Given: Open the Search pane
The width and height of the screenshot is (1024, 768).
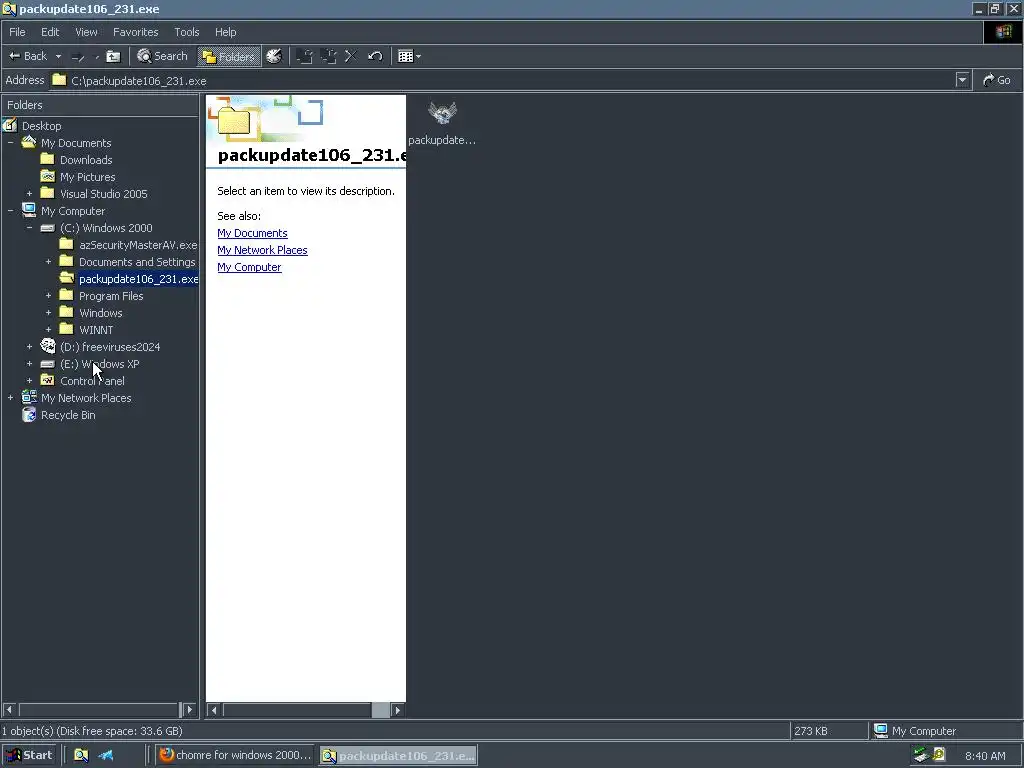Looking at the screenshot, I should tap(163, 56).
